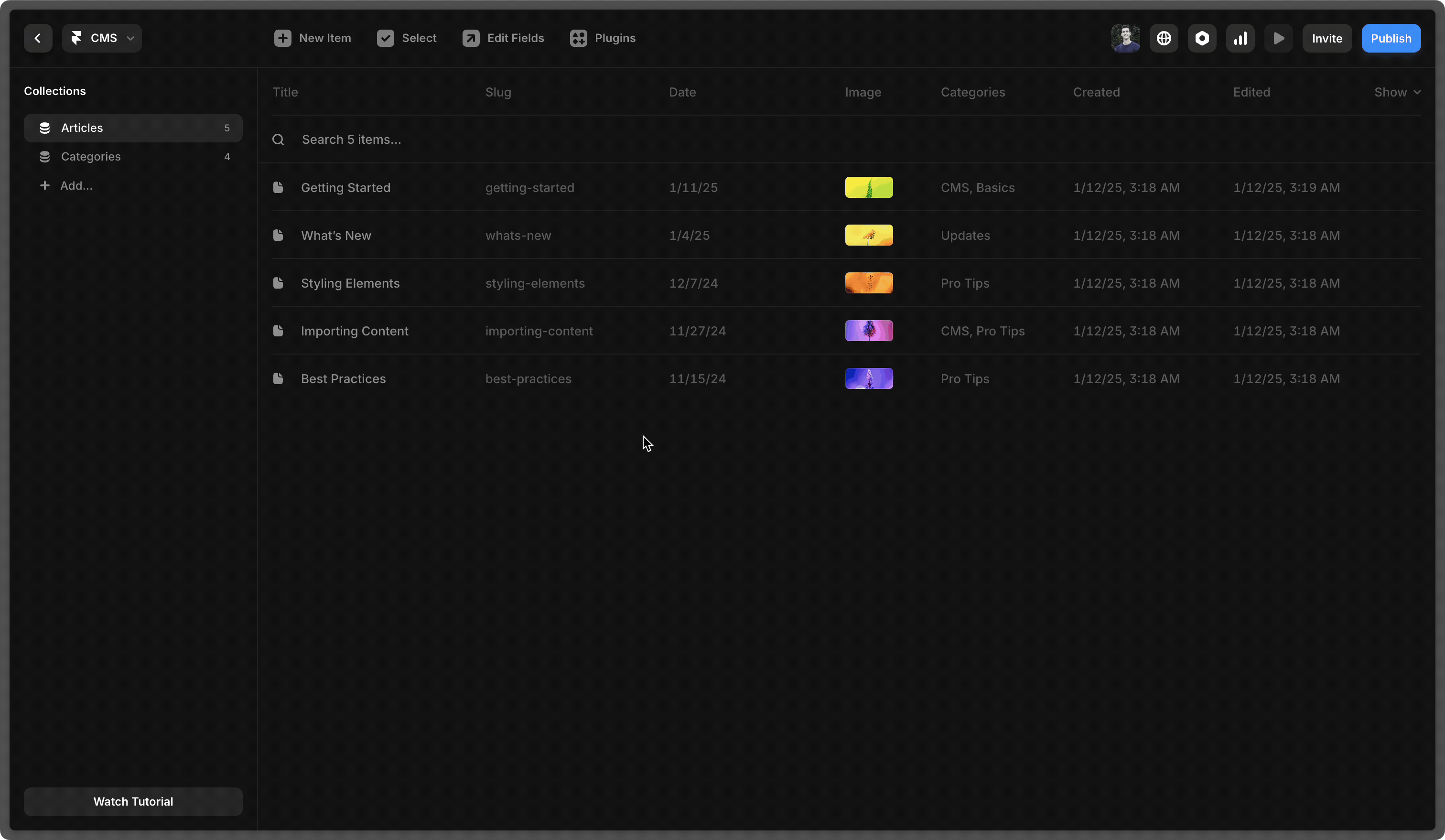The width and height of the screenshot is (1445, 840).
Task: Expand the CMS dropdown menu
Action: pyautogui.click(x=102, y=38)
